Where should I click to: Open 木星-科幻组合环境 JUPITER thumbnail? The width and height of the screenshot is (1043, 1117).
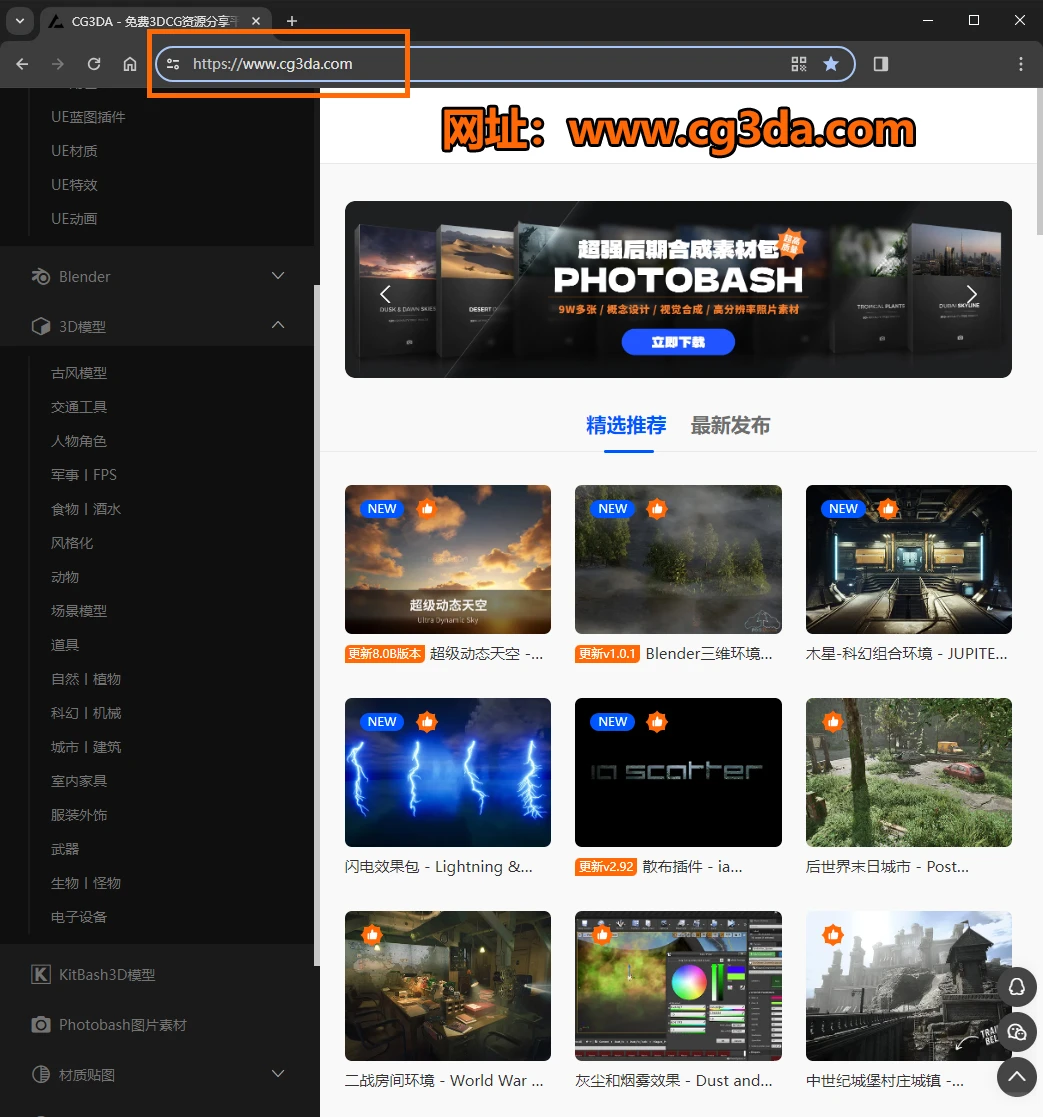click(x=908, y=559)
